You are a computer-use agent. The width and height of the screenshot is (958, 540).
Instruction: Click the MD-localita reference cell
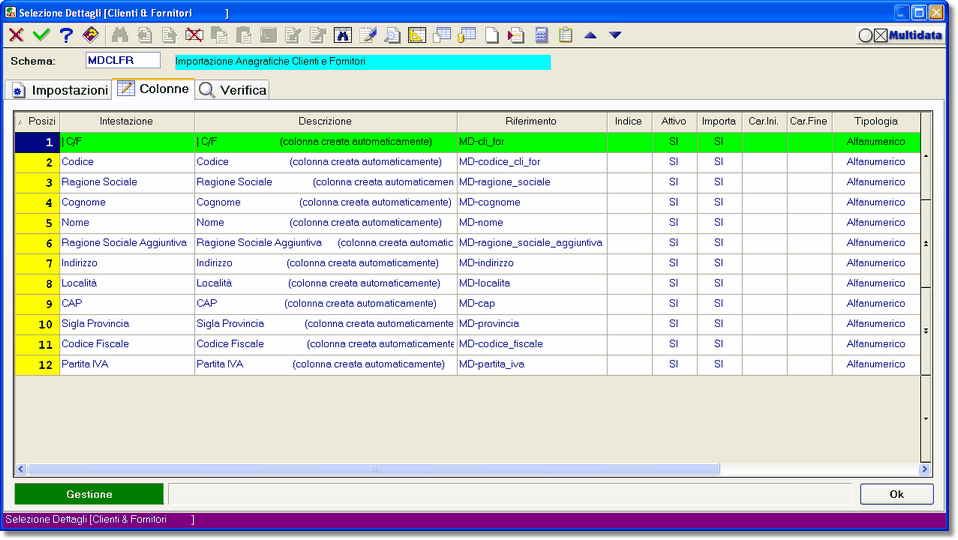click(532, 283)
